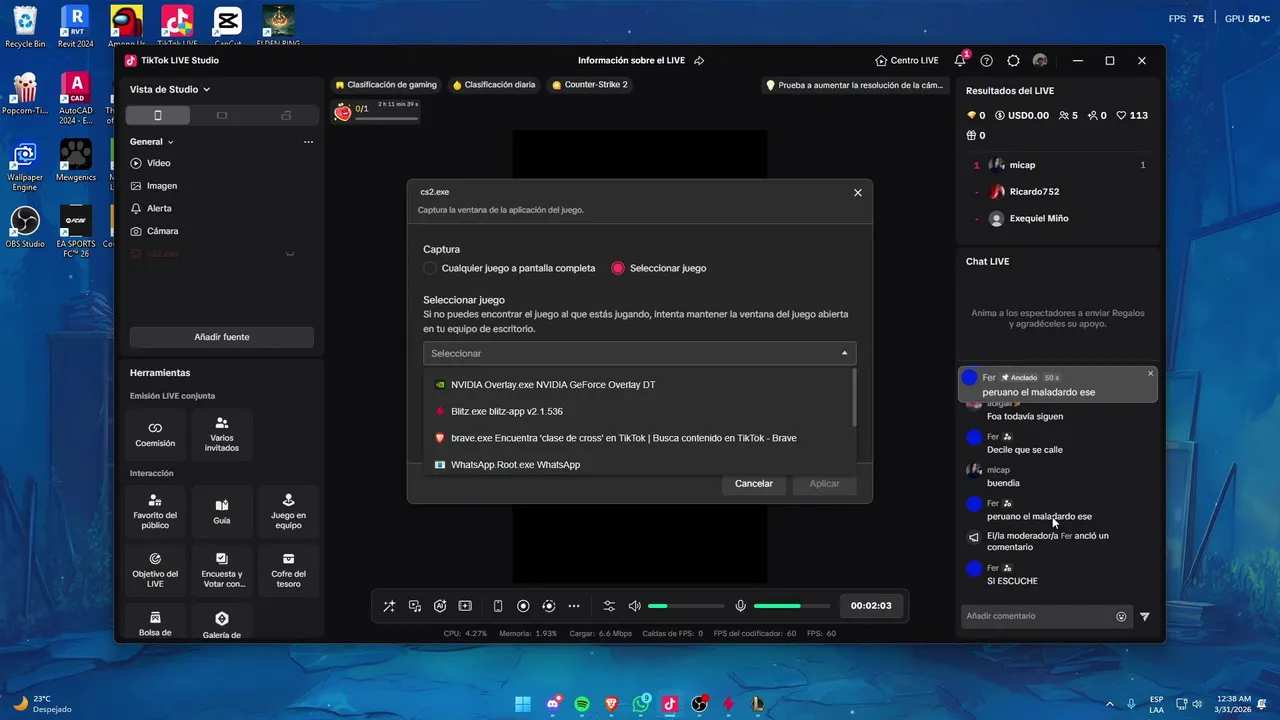Viewport: 1280px width, 720px height.
Task: Open Centro LIVE
Action: pyautogui.click(x=907, y=60)
